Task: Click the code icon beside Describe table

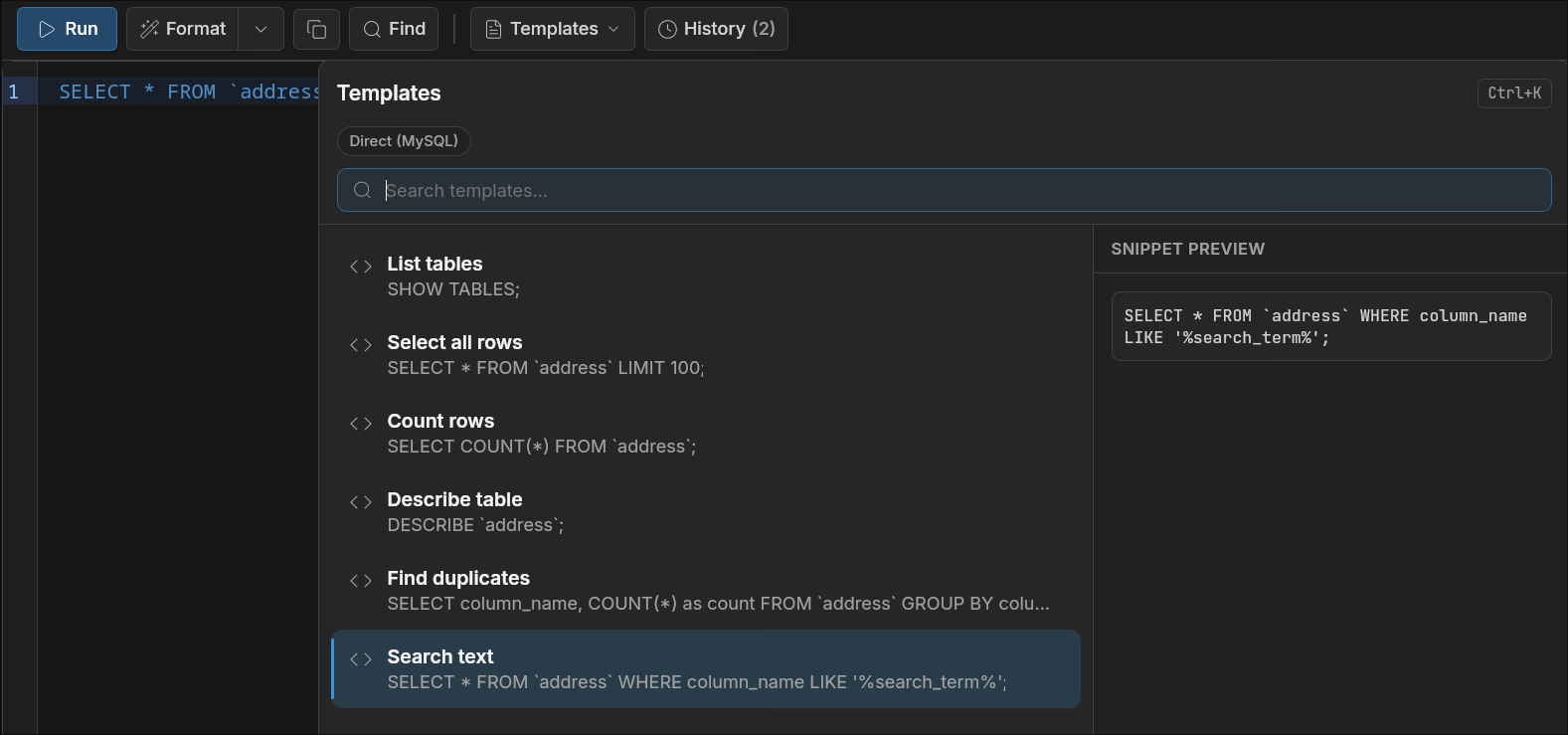Action: pos(361,501)
